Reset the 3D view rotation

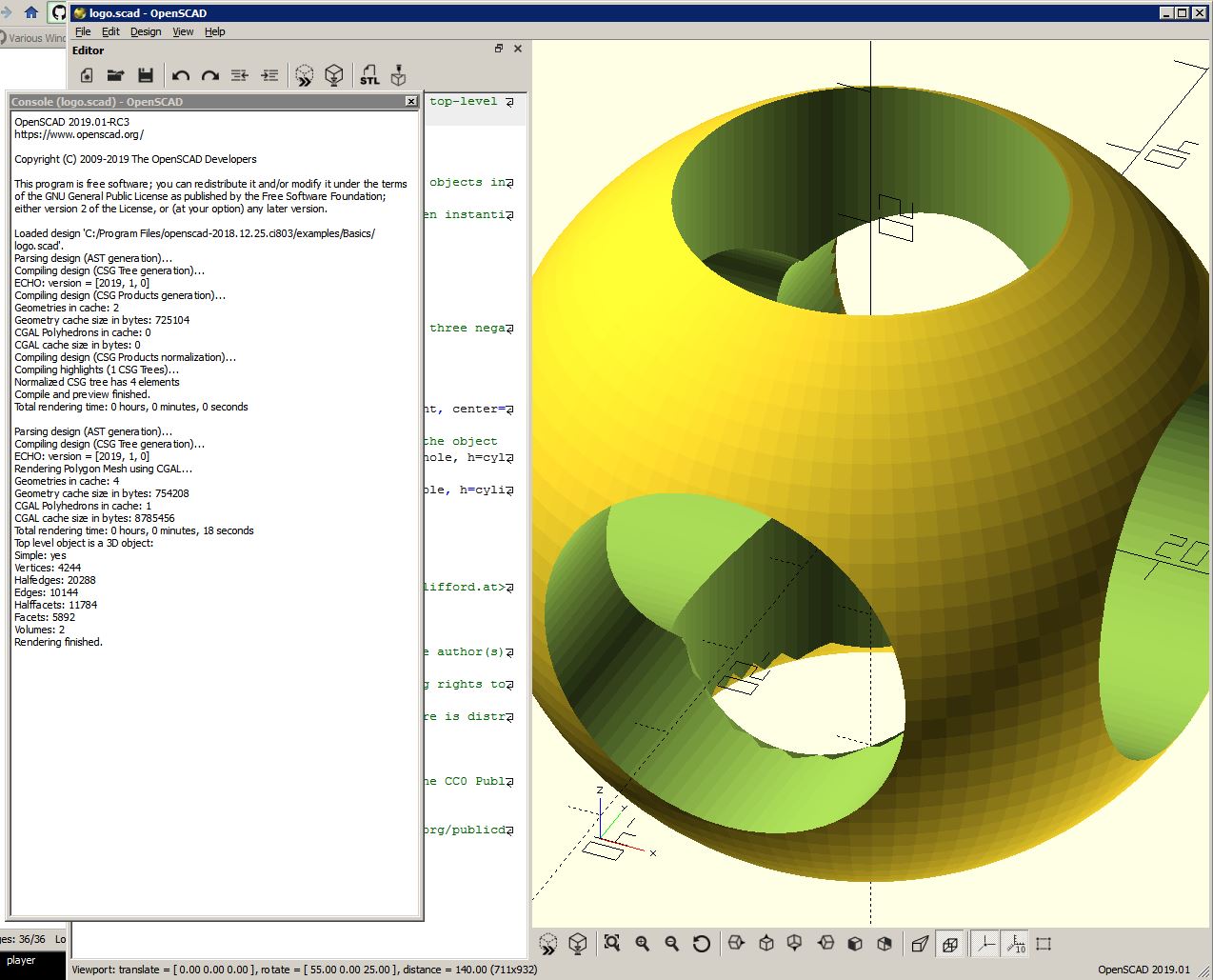point(702,944)
